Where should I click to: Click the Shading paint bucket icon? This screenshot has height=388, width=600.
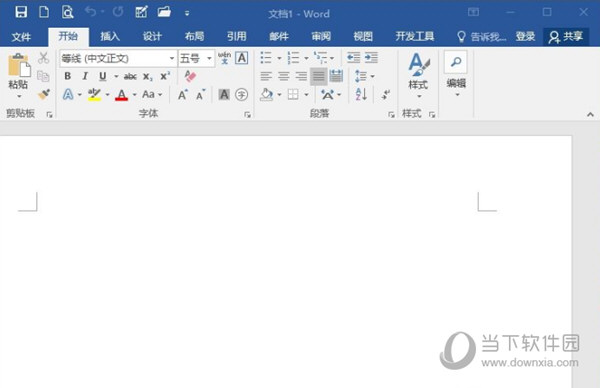click(267, 94)
